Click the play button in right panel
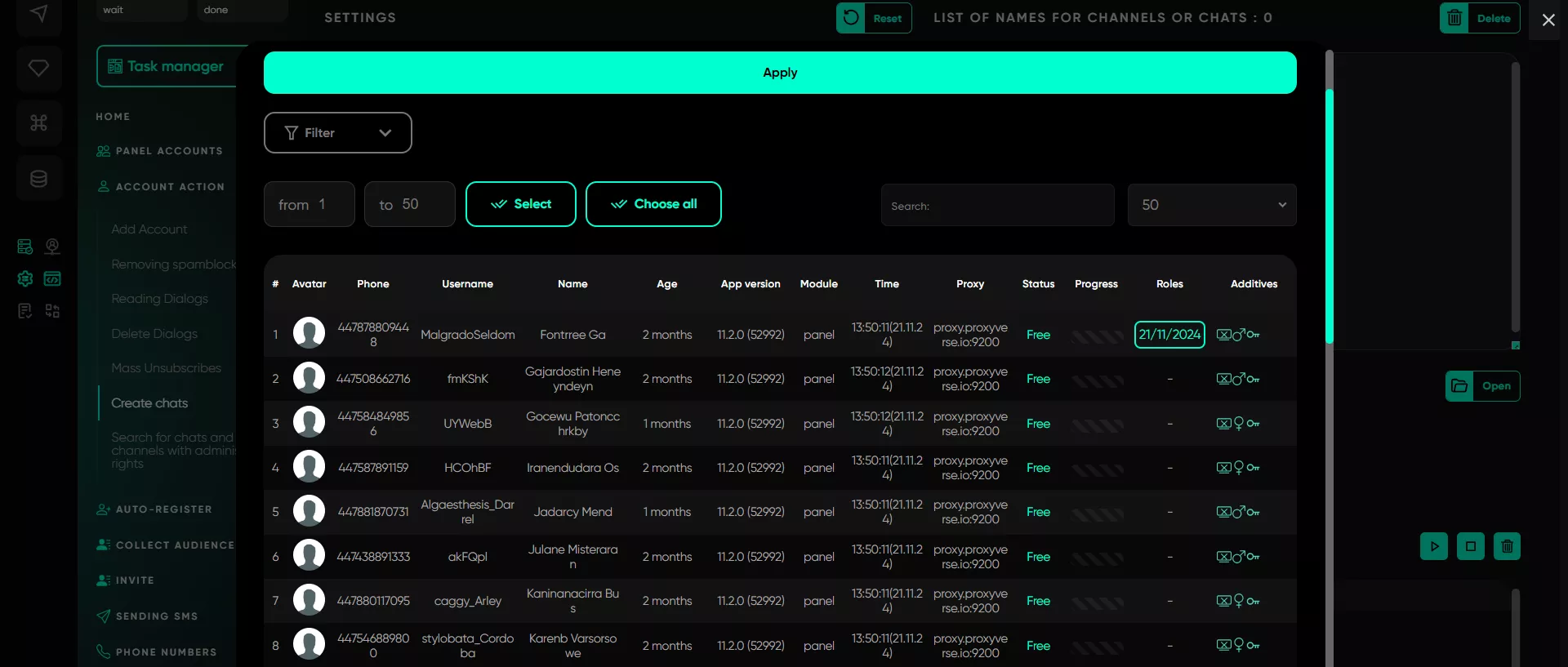This screenshot has width=1568, height=667. pyautogui.click(x=1434, y=546)
